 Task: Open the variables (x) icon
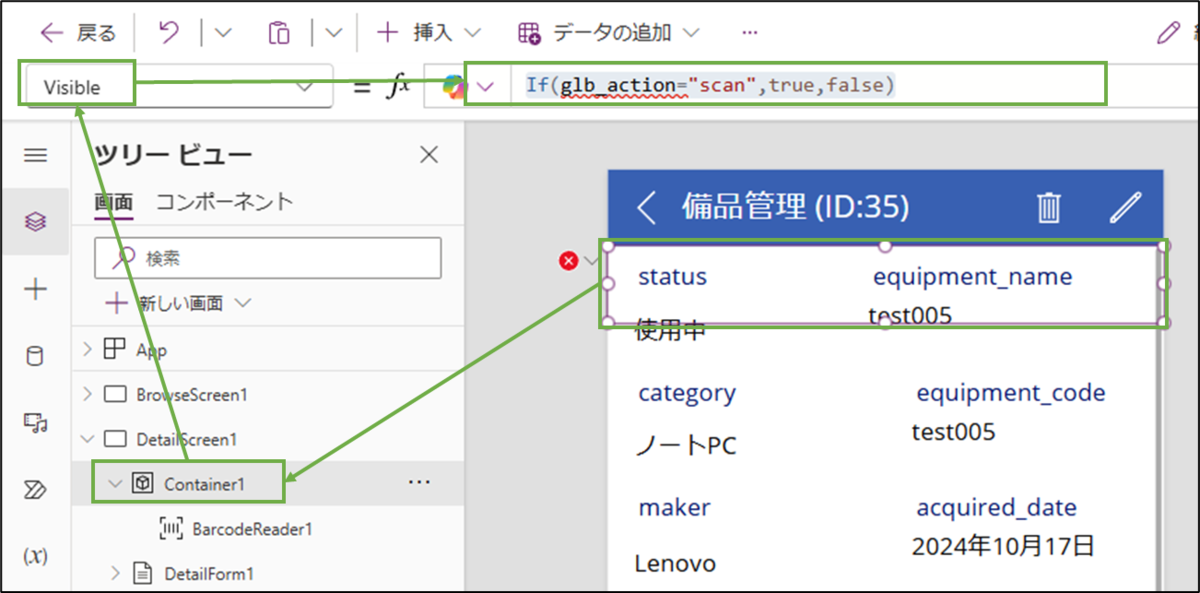[36, 556]
